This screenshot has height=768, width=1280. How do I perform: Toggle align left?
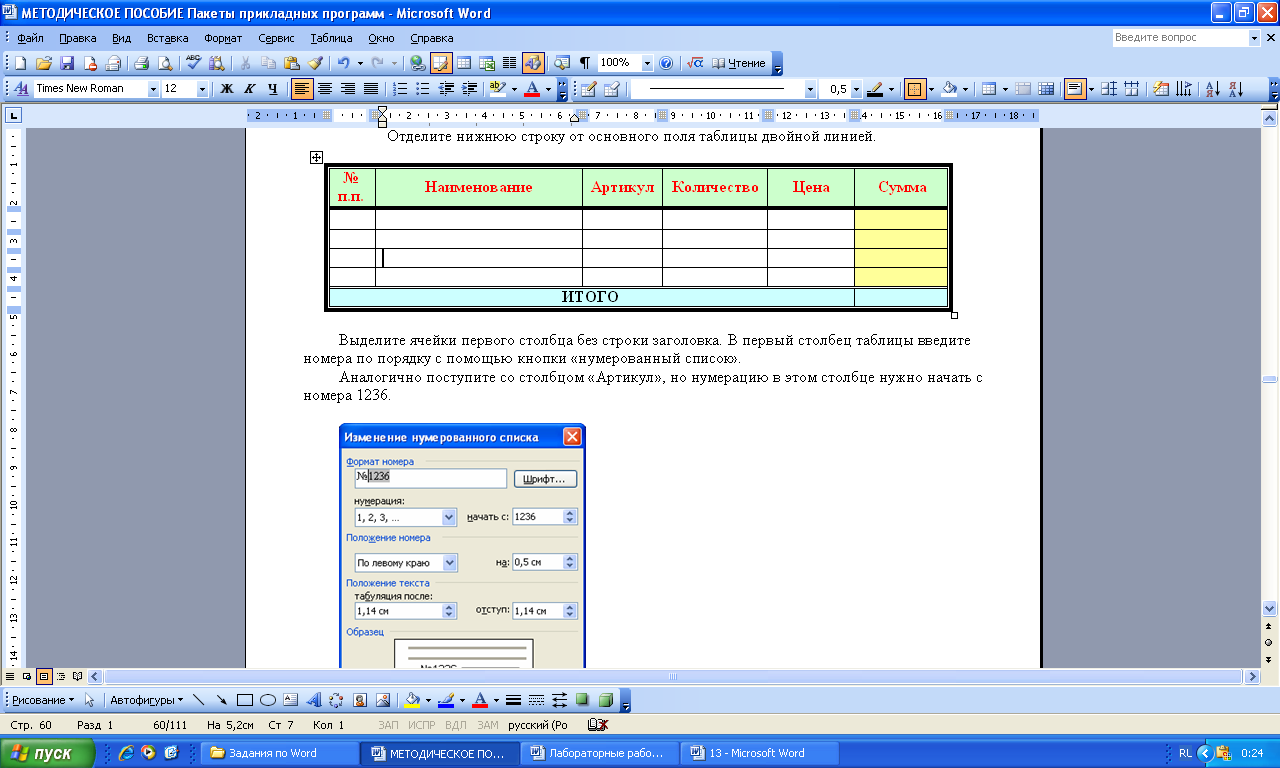(302, 89)
